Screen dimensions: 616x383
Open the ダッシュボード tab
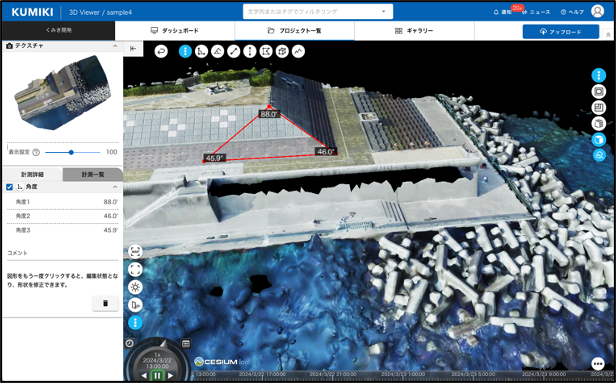(175, 31)
